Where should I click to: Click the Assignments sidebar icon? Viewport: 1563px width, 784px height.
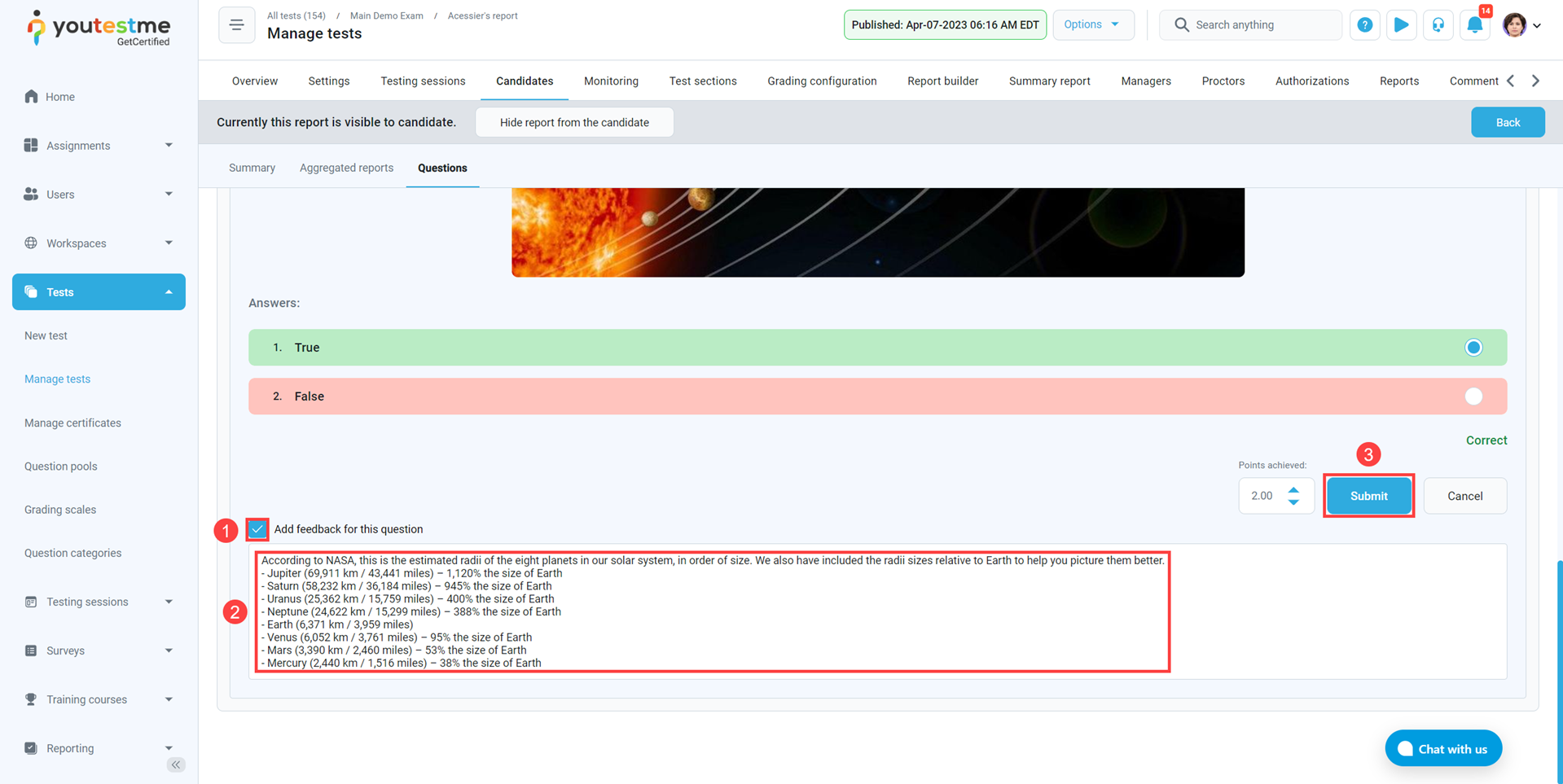tap(31, 145)
